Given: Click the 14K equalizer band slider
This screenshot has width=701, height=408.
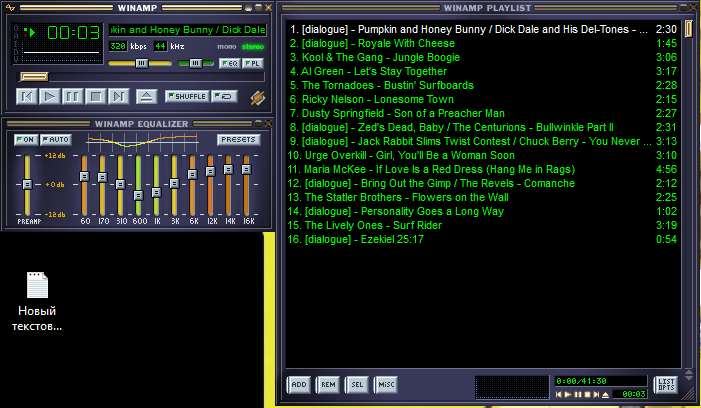Looking at the screenshot, I should click(x=228, y=169).
